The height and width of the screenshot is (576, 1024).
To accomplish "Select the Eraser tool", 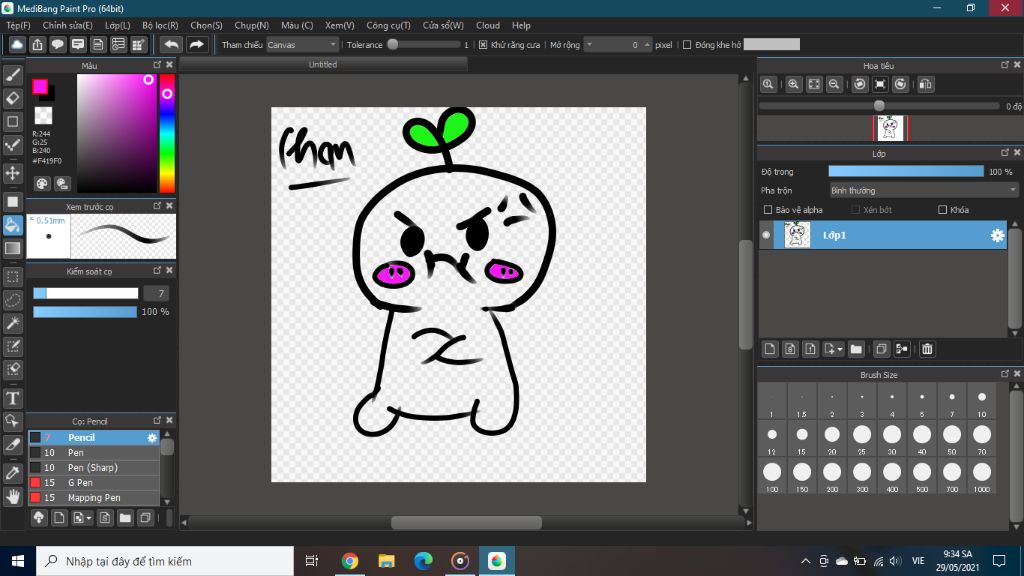I will 13,99.
